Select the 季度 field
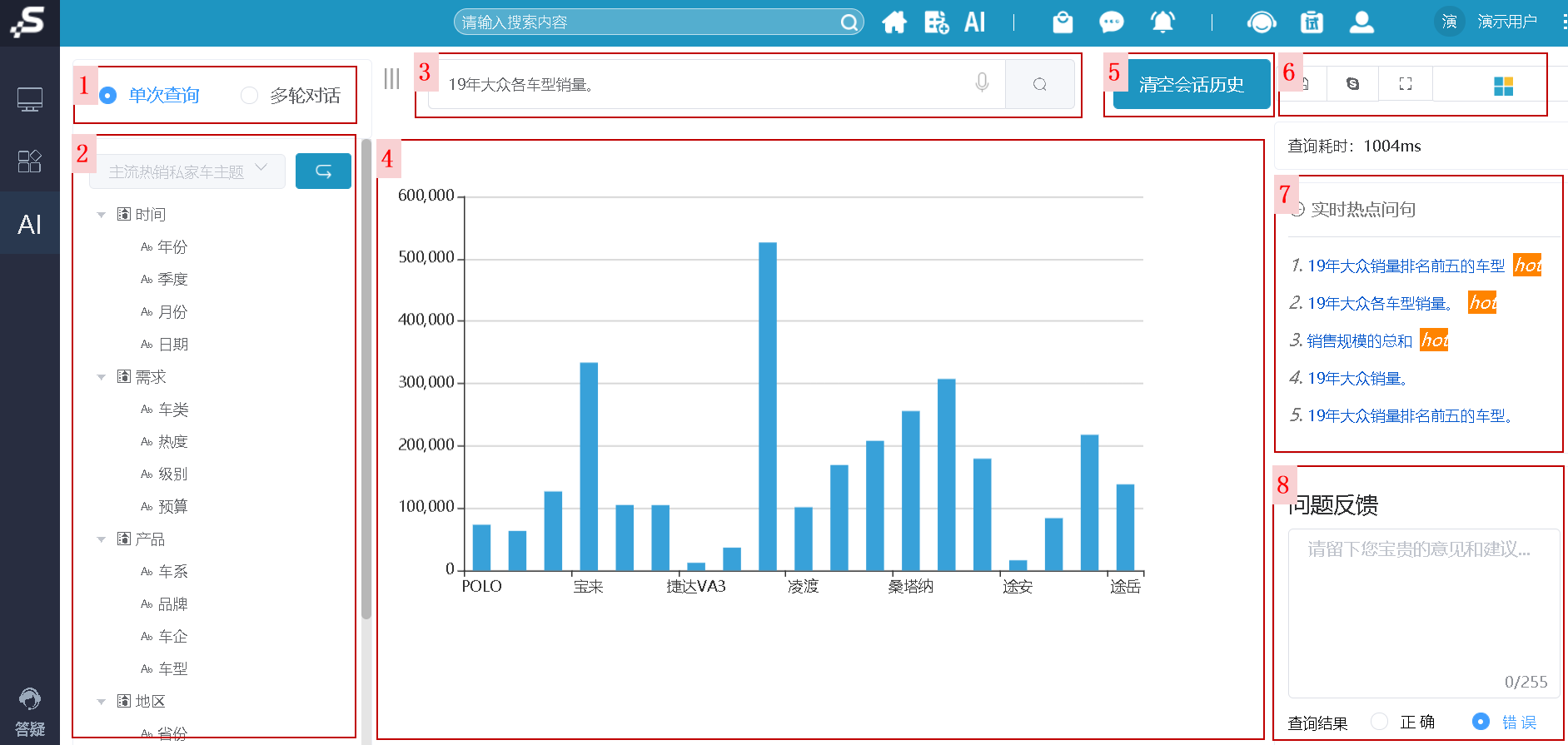Screen dimensions: 1568x745 pos(172,280)
